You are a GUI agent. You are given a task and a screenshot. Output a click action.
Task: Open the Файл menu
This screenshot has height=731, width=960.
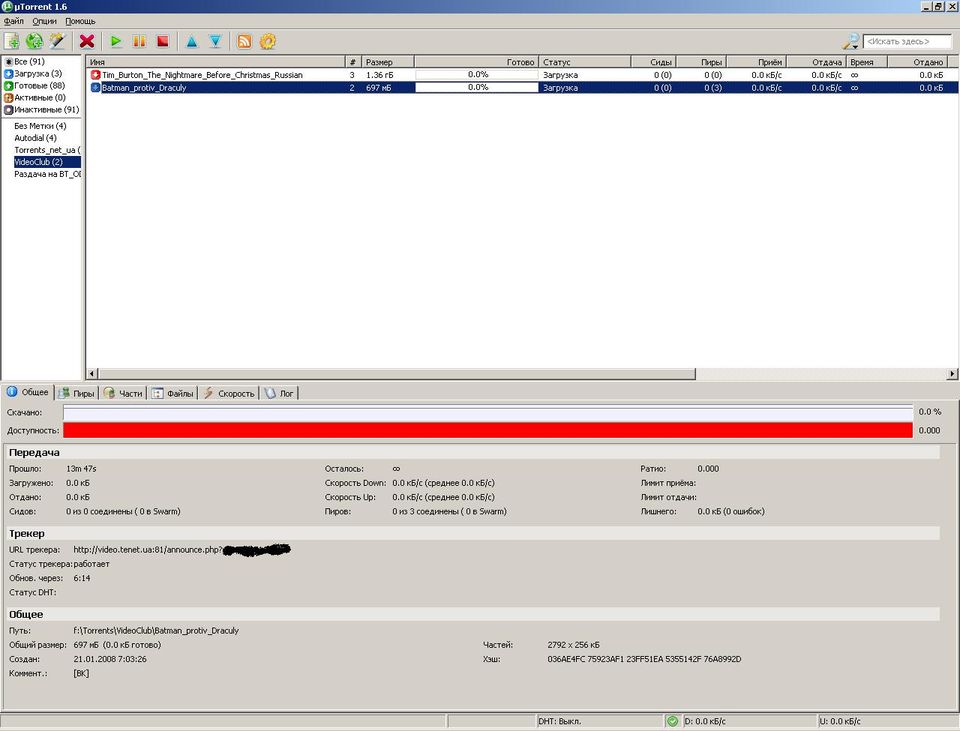click(x=14, y=21)
